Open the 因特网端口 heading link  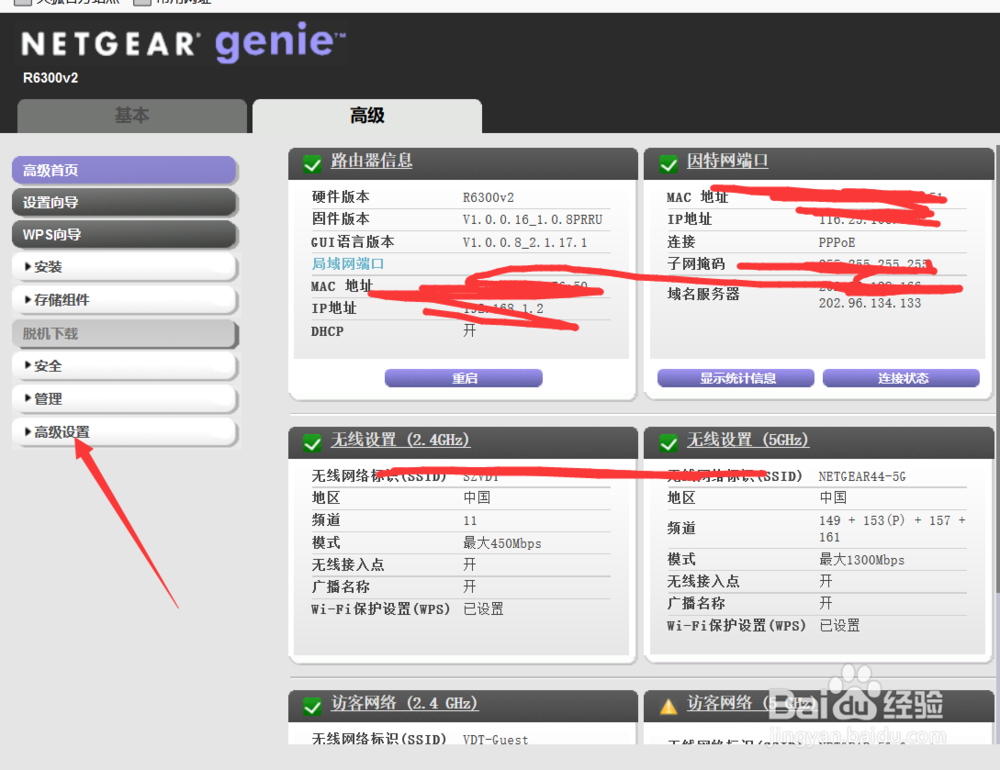pos(727,161)
